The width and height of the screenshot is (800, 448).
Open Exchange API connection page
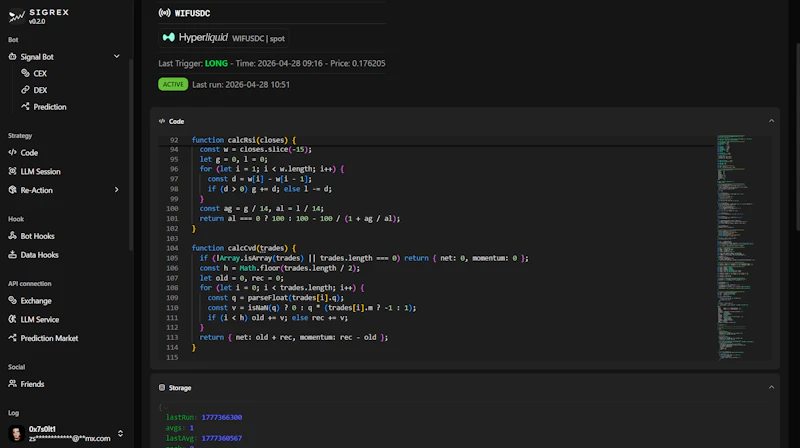click(x=36, y=301)
